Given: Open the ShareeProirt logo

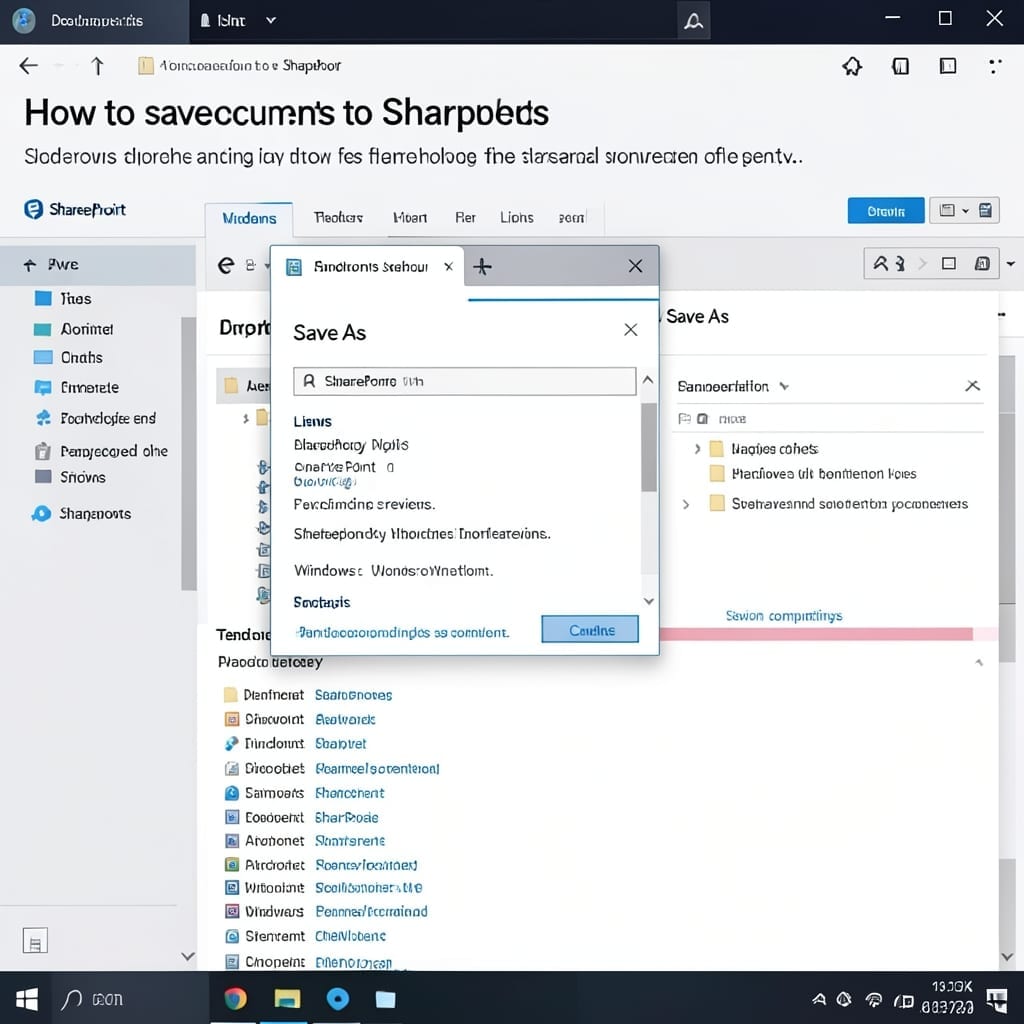Looking at the screenshot, I should (x=74, y=210).
